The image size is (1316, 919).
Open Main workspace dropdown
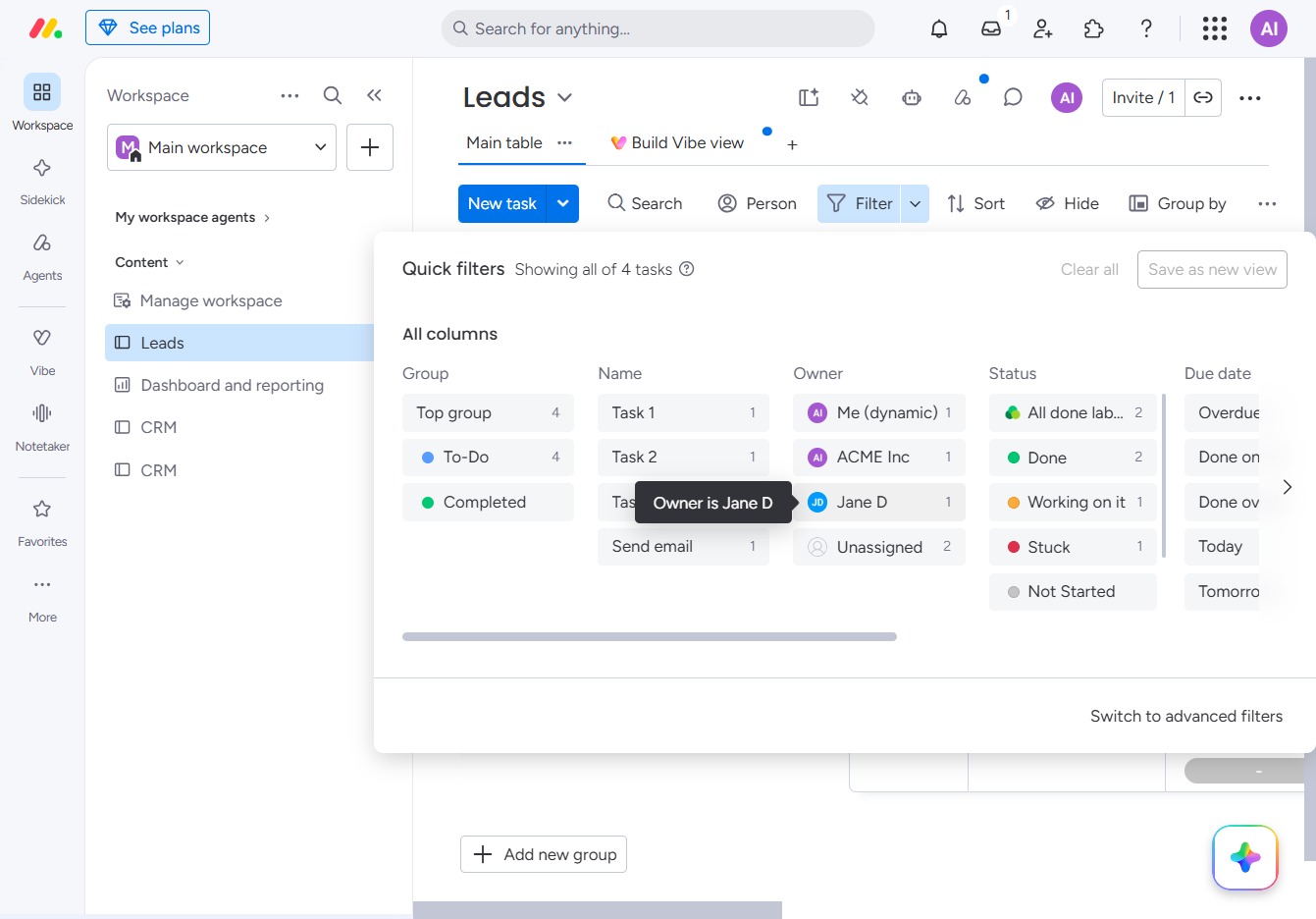click(x=222, y=147)
